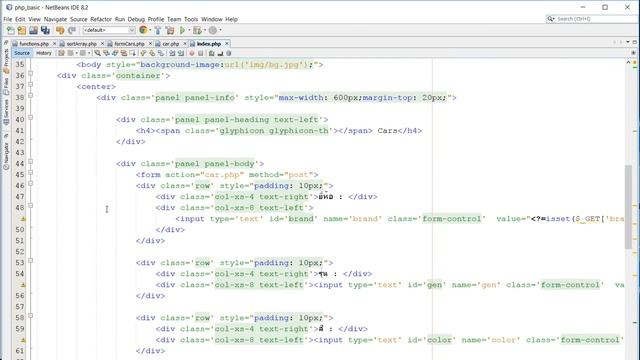The height and width of the screenshot is (360, 640).
Task: Open the Window menu
Action: [211, 19]
